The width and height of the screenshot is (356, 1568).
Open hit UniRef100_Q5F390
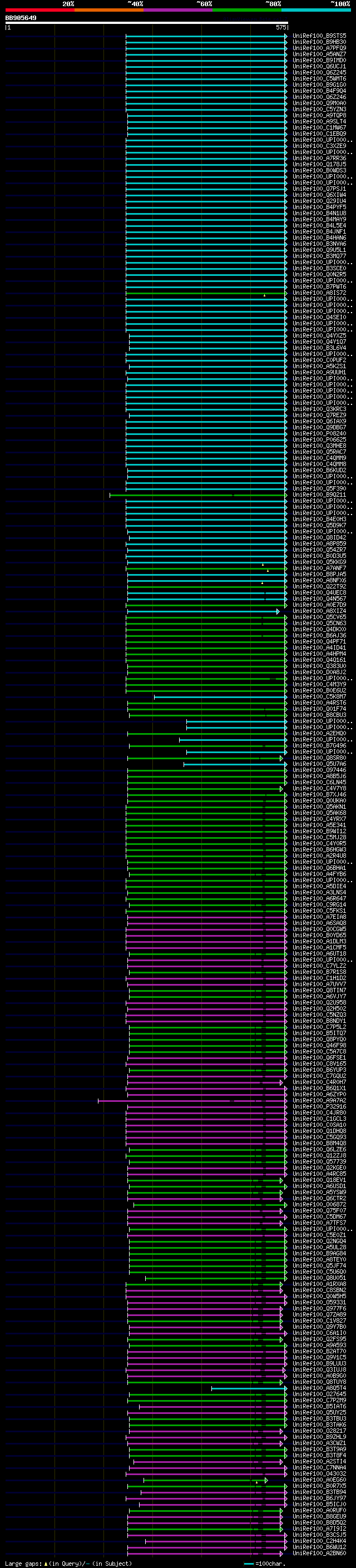[x=319, y=489]
